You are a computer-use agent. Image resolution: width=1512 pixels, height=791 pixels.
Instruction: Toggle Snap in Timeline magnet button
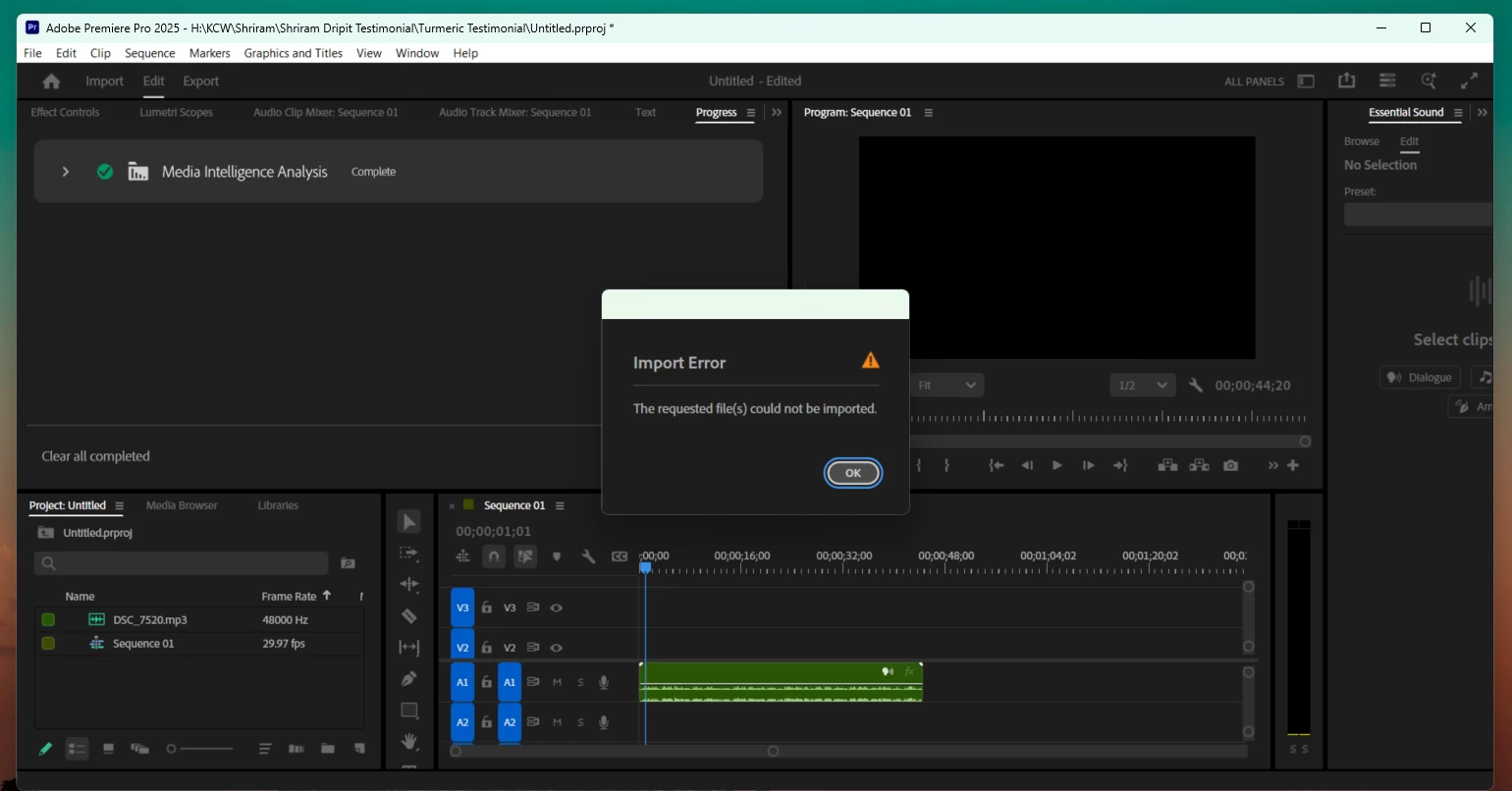pos(494,556)
